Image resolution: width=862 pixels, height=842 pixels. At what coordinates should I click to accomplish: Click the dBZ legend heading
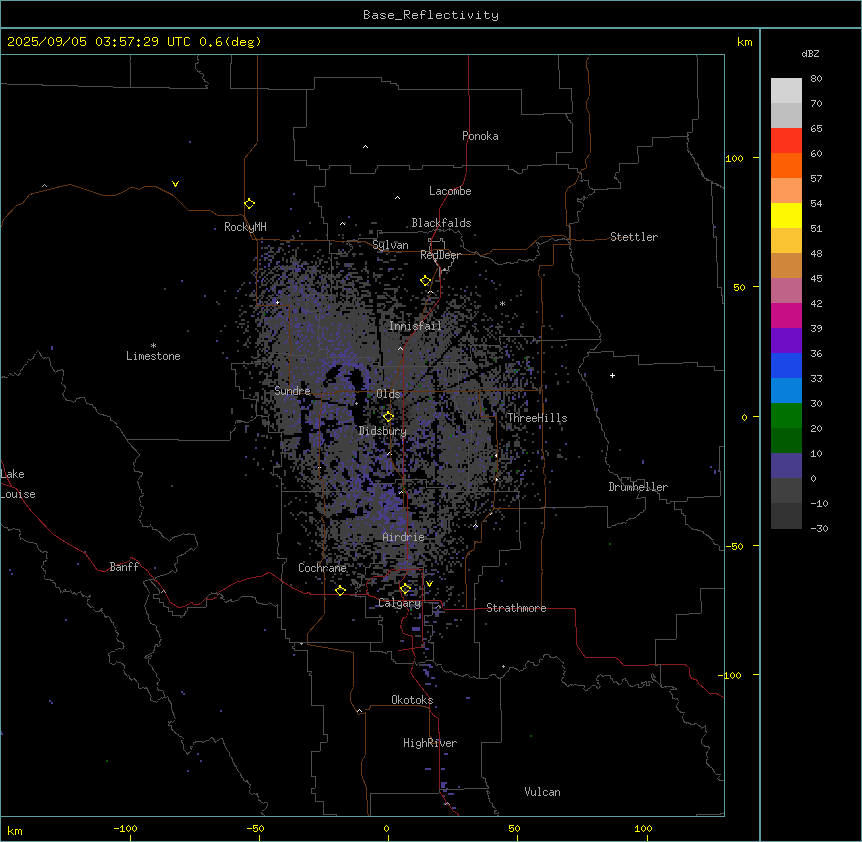click(810, 54)
